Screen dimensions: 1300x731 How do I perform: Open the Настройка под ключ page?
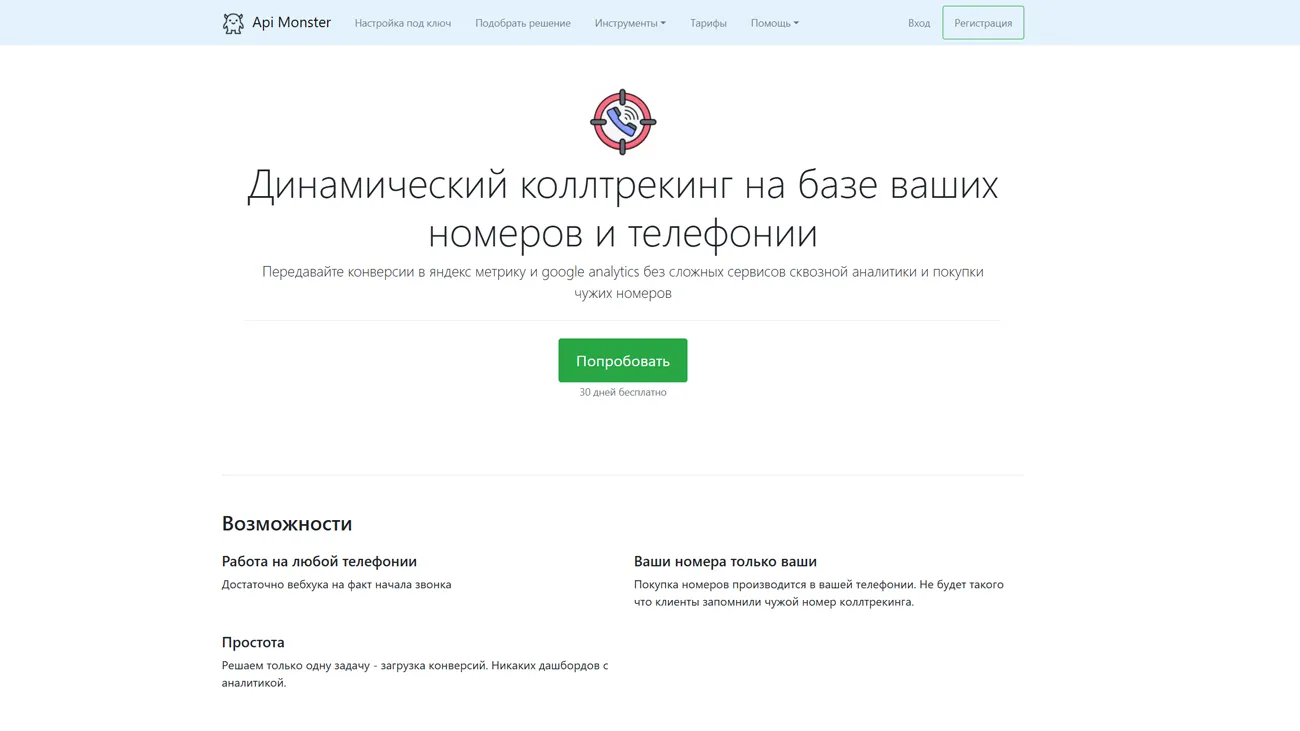[x=402, y=23]
